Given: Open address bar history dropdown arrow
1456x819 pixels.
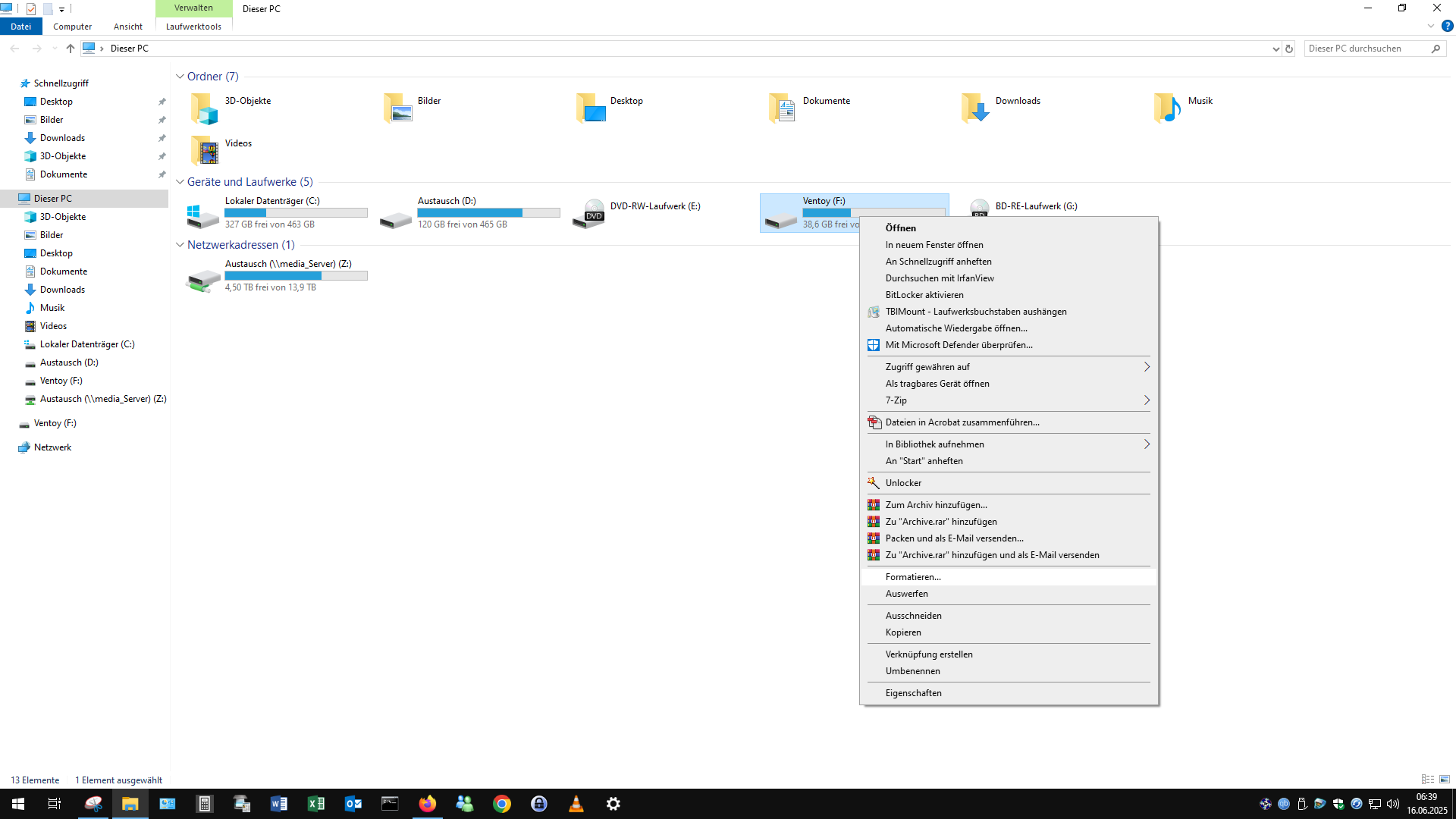Looking at the screenshot, I should pyautogui.click(x=1276, y=49).
